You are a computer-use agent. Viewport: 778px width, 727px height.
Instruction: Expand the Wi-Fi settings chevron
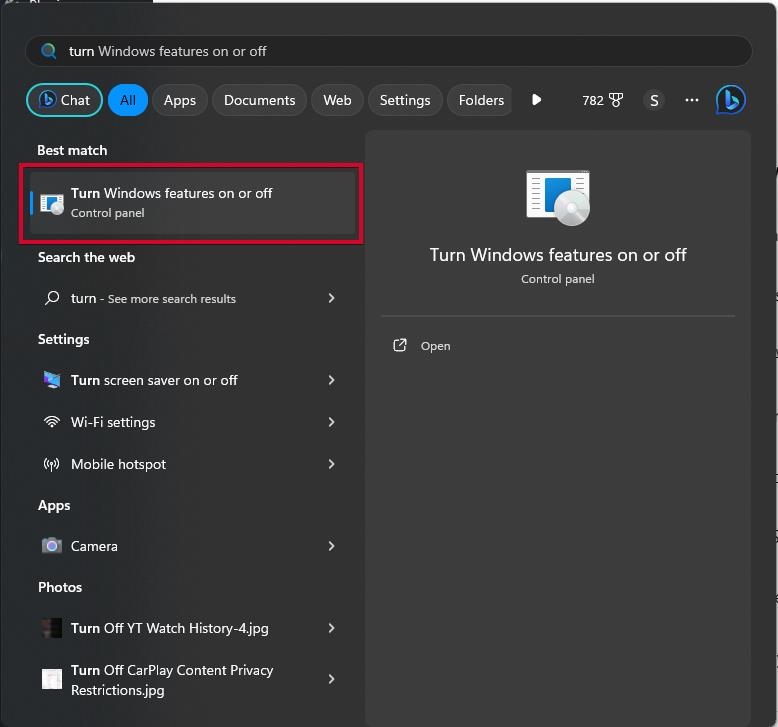[x=331, y=422]
